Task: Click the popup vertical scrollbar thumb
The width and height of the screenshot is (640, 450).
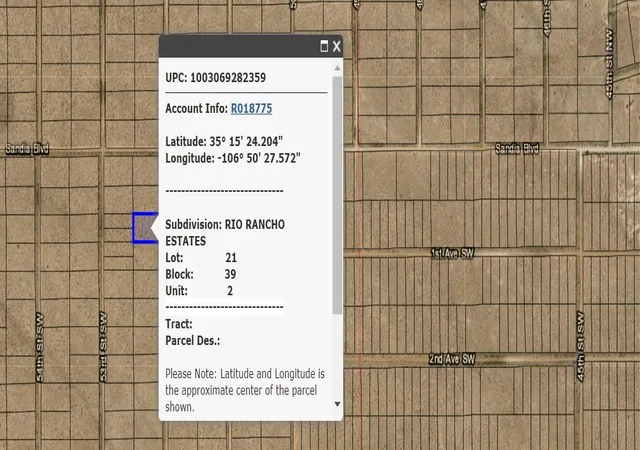Action: (x=337, y=195)
